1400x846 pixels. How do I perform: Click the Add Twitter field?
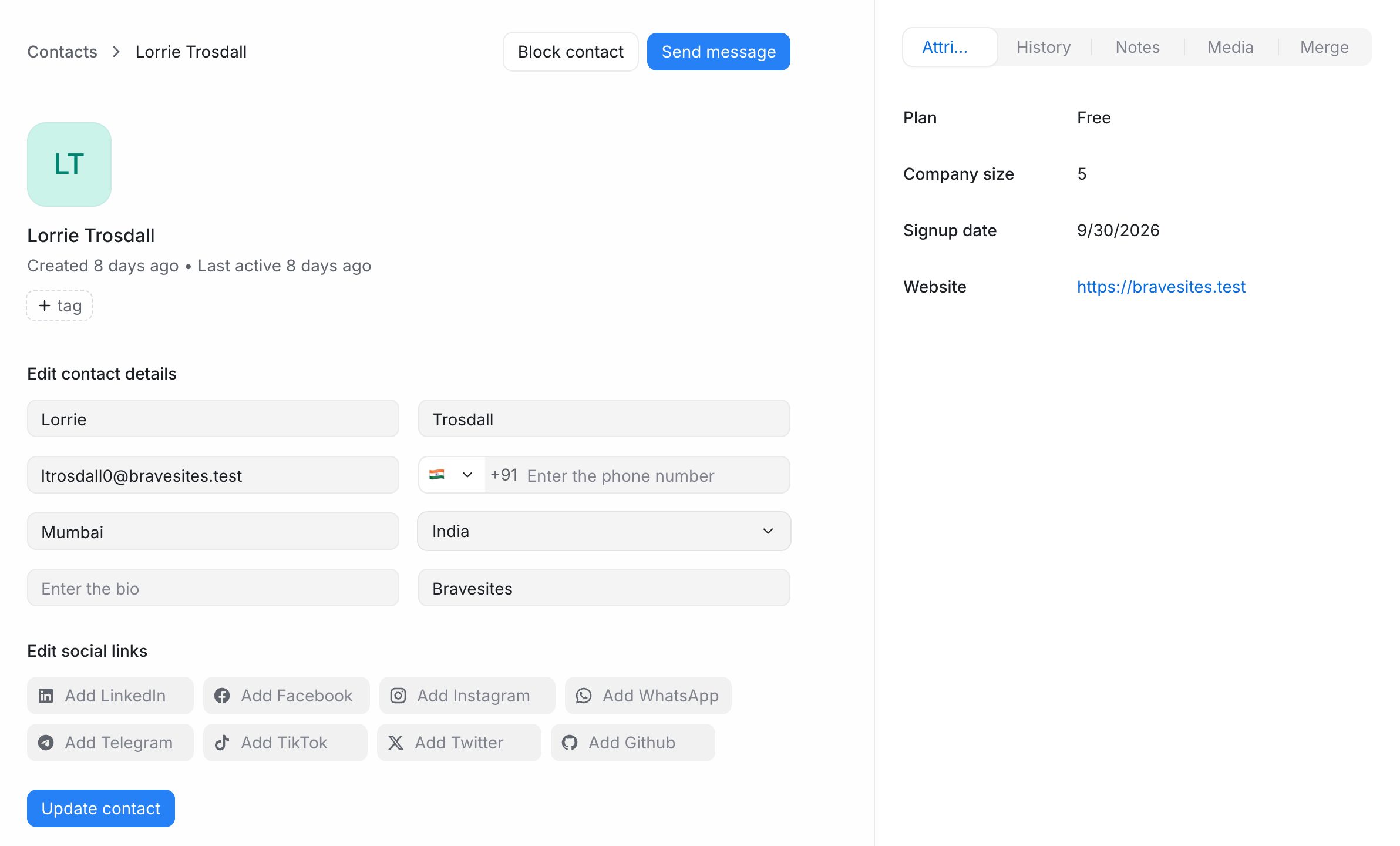tap(459, 743)
